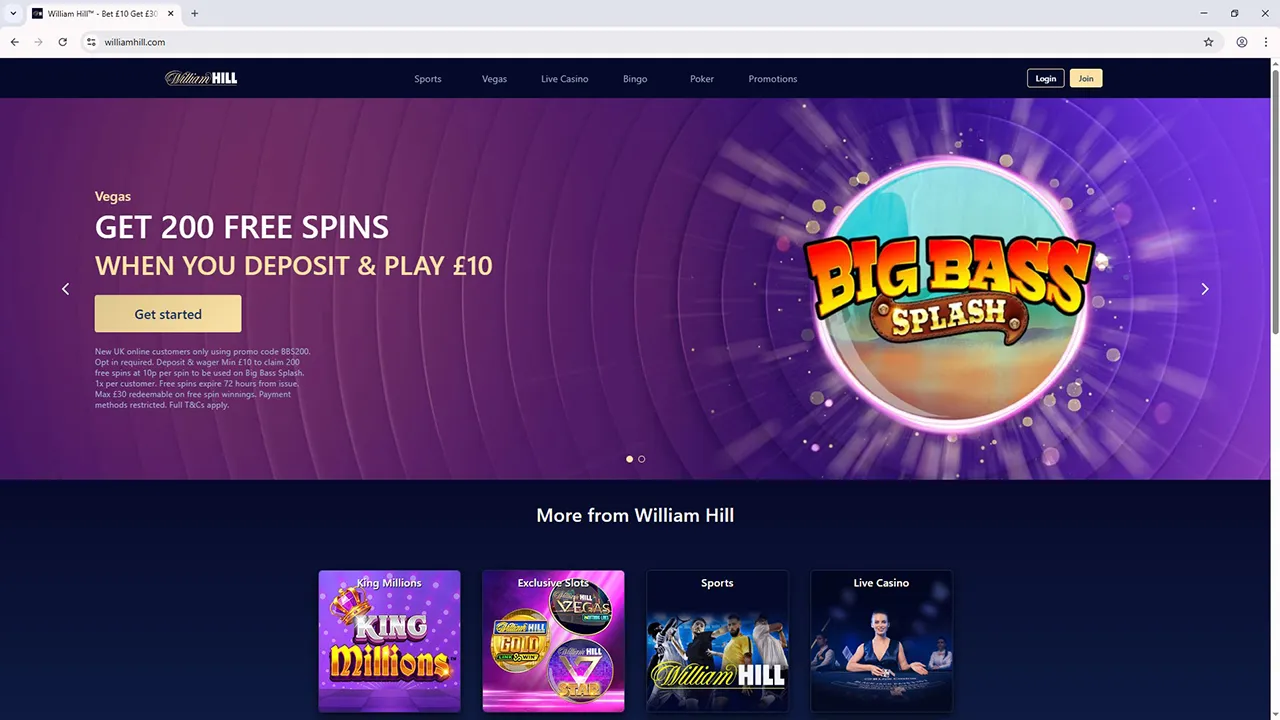The image size is (1280, 720).
Task: Bookmark this page with the star icon
Action: pyautogui.click(x=1208, y=42)
